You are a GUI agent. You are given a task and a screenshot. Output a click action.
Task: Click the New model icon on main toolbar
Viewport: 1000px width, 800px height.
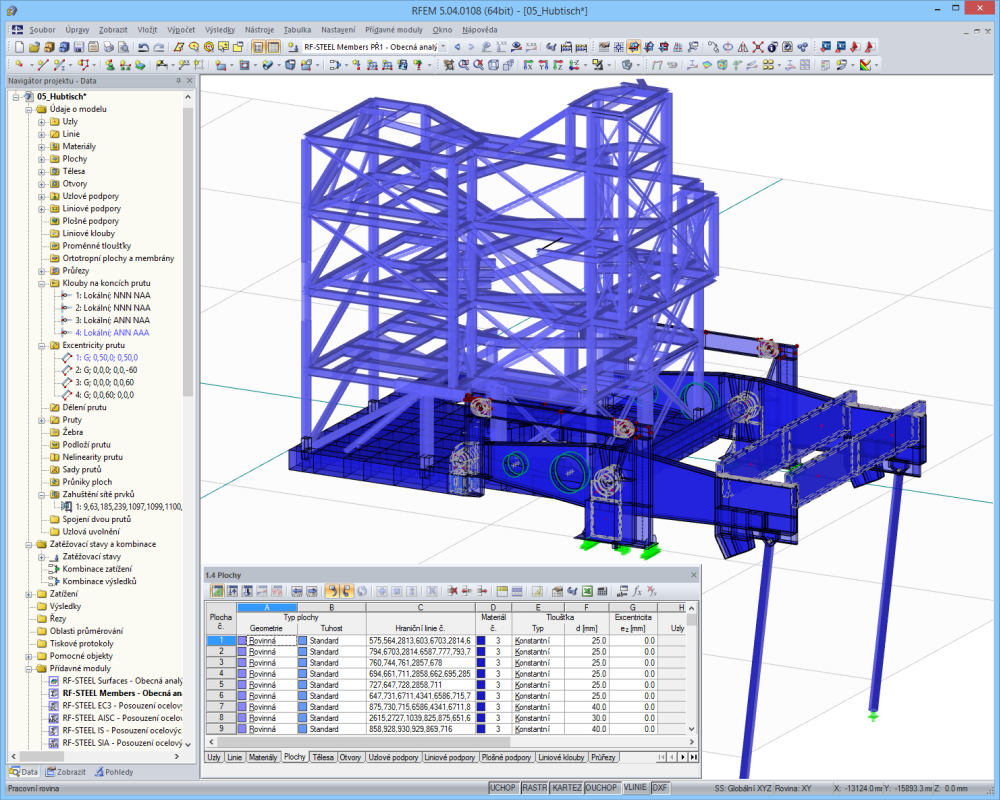click(x=18, y=47)
